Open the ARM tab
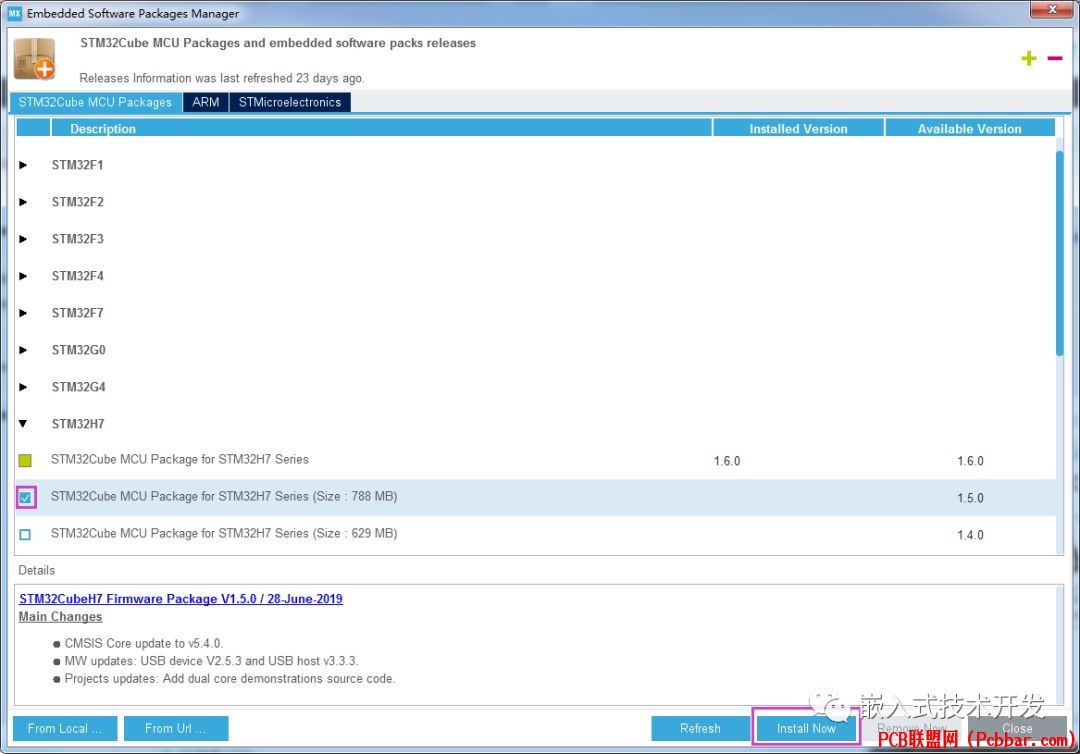The height and width of the screenshot is (754, 1080). (x=205, y=102)
